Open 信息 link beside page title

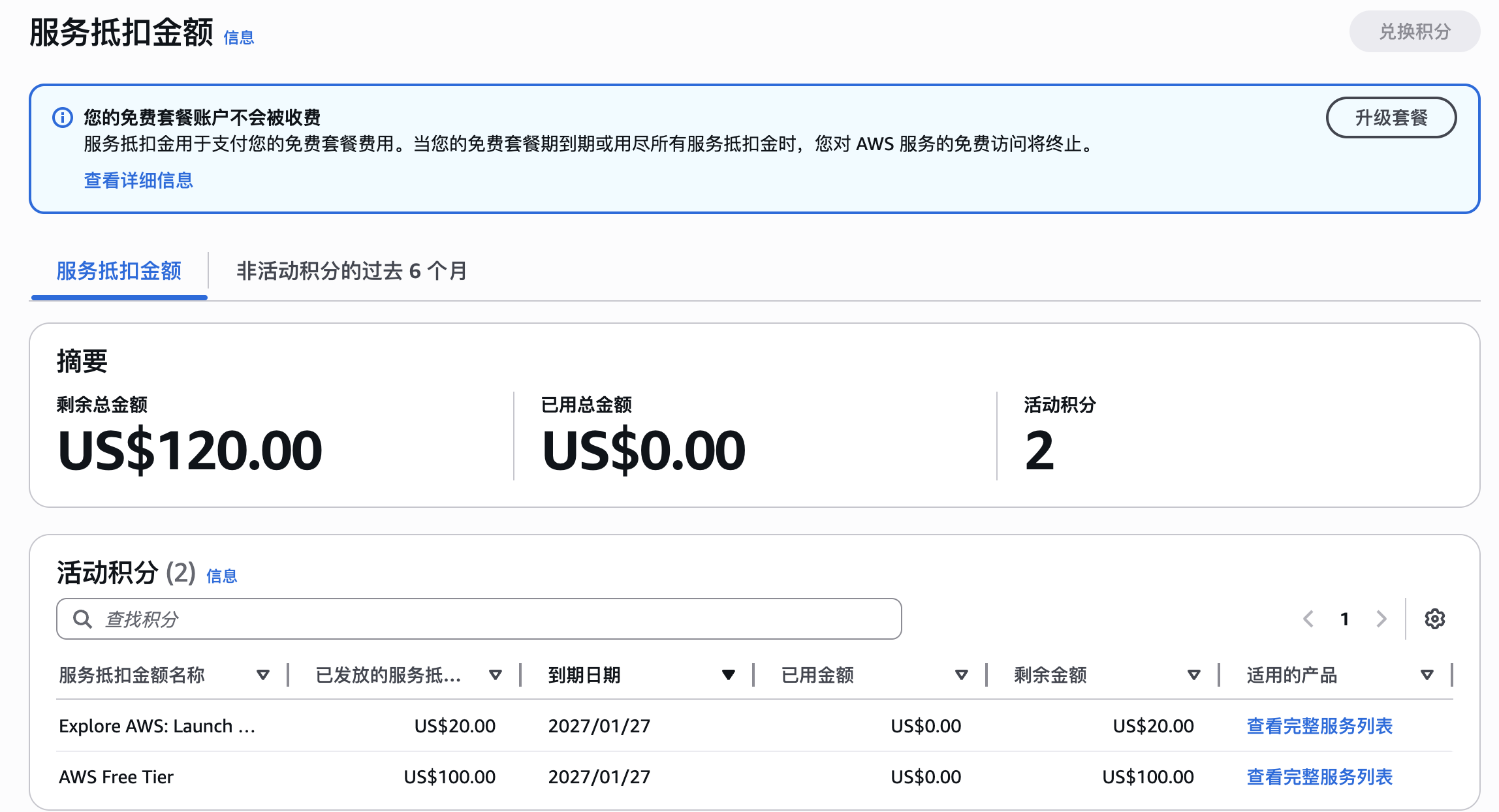coord(238,38)
